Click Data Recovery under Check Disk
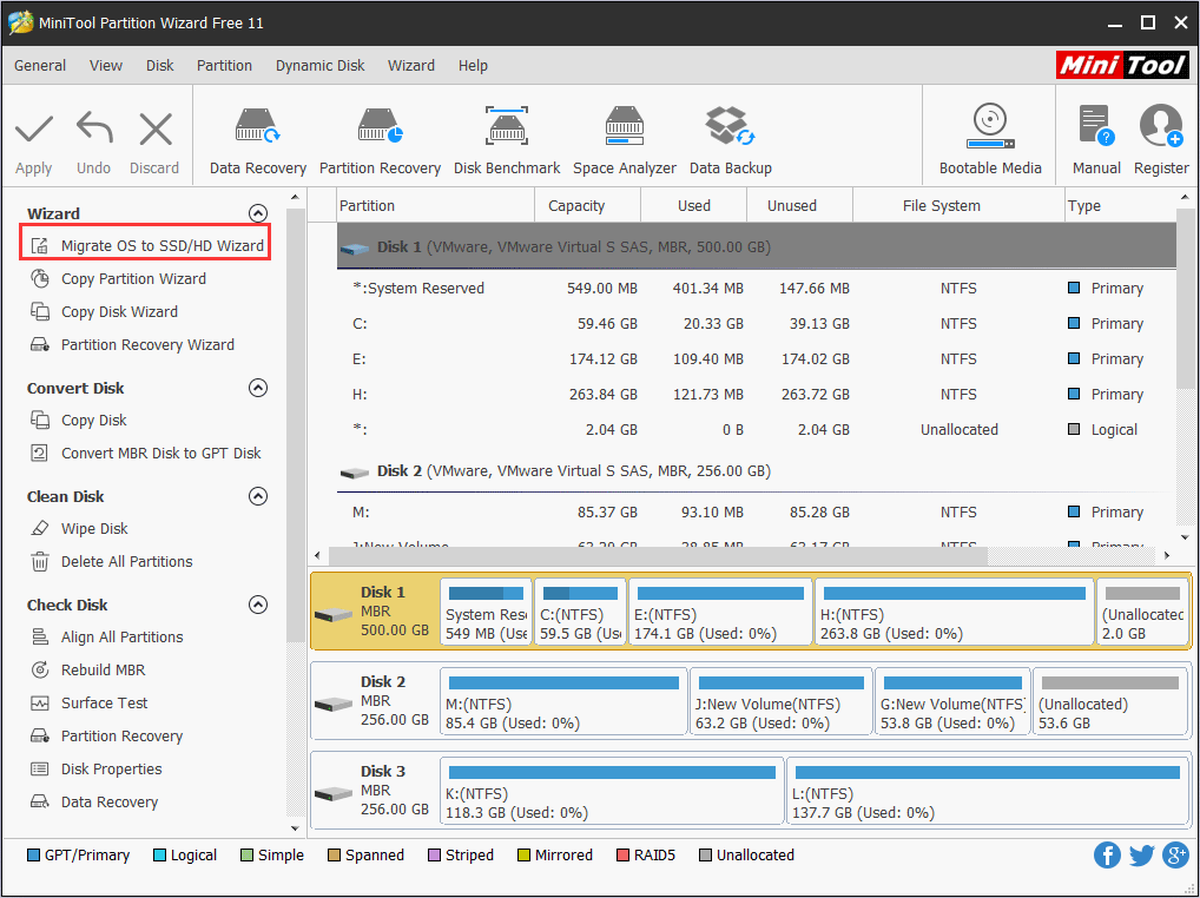1200x898 pixels. [x=109, y=802]
